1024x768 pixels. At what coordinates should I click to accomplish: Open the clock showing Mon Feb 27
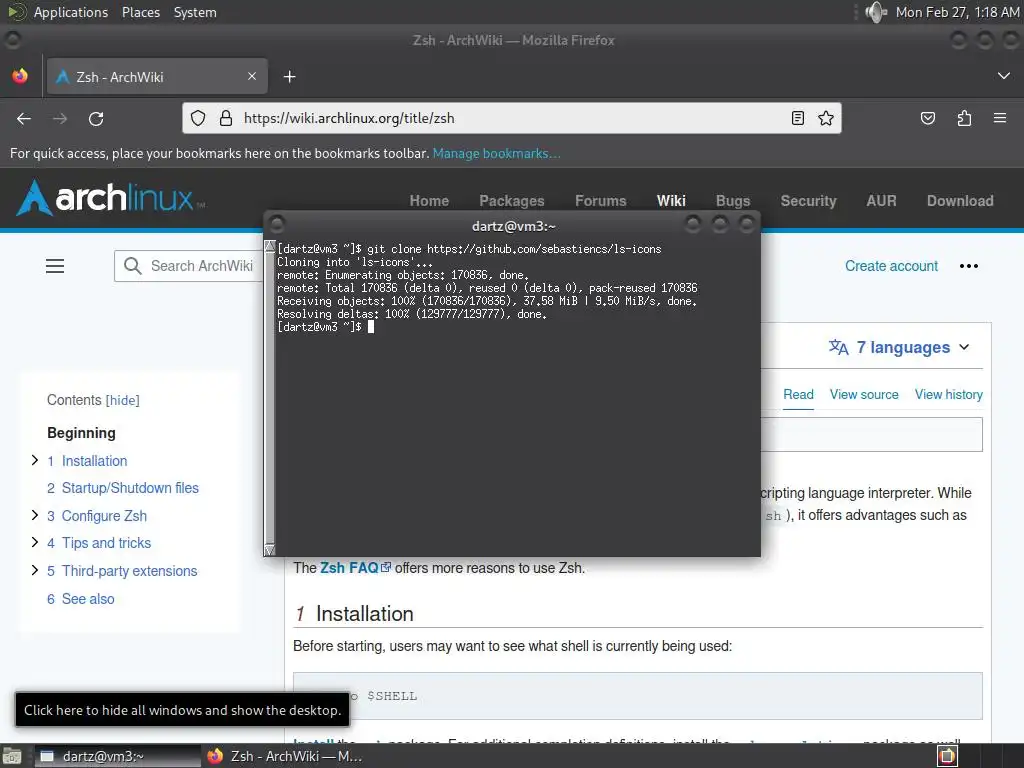(957, 12)
